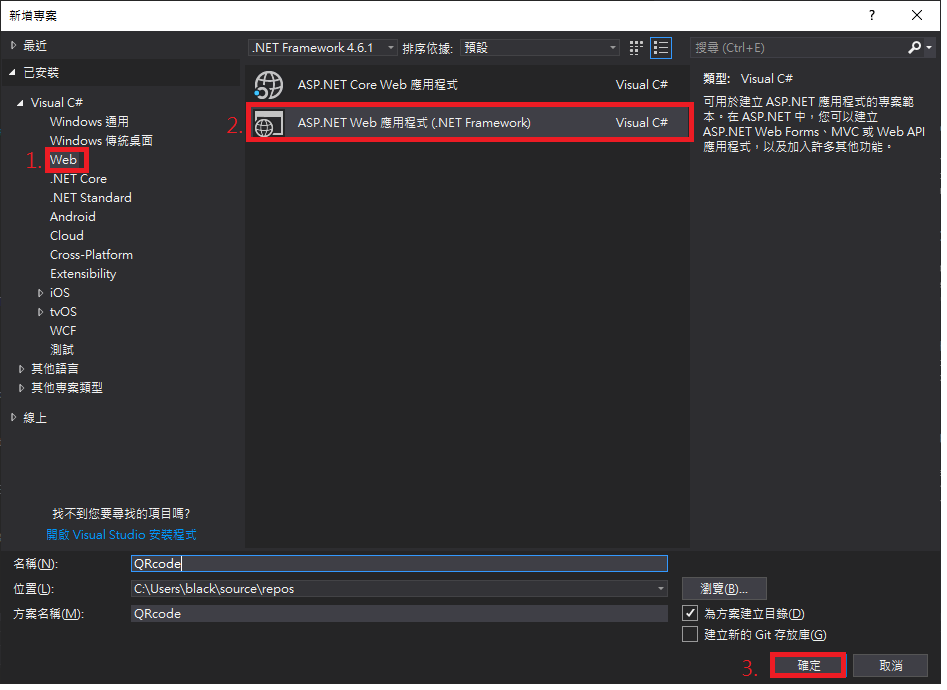Screen dimensions: 947x690
Task: Click the search magnifier icon
Action: click(x=914, y=47)
